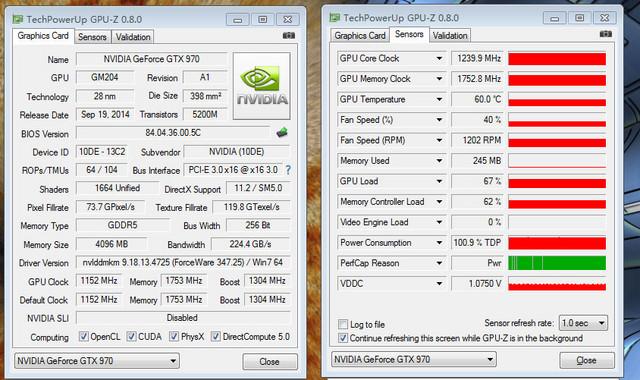Open the GPU Core Clock sensor dropdown
Screen dimensions: 640x380
(439, 58)
